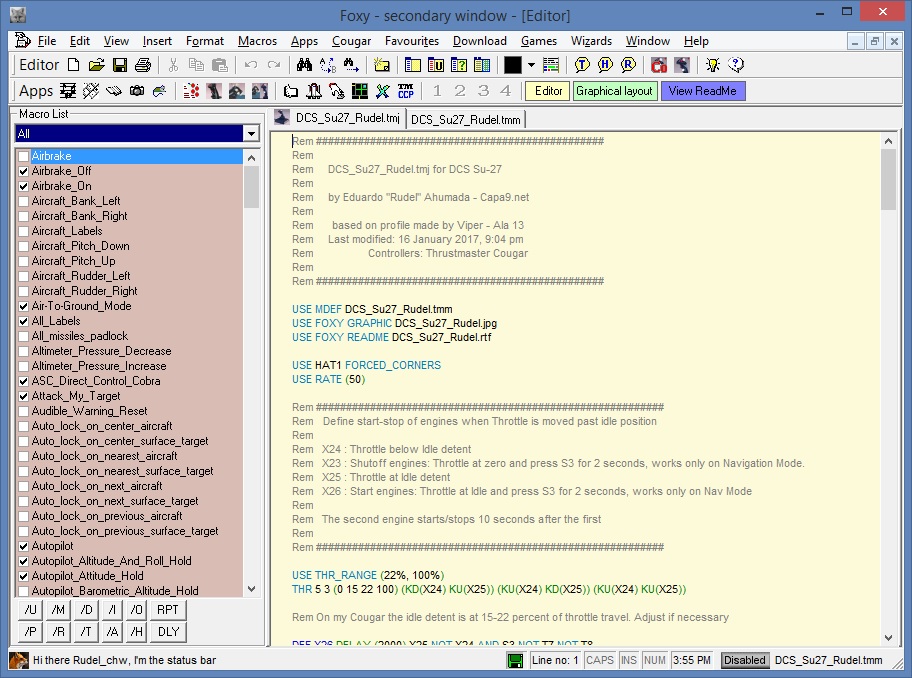Open the Cougar menu
Screen dimensions: 912x678
point(351,41)
